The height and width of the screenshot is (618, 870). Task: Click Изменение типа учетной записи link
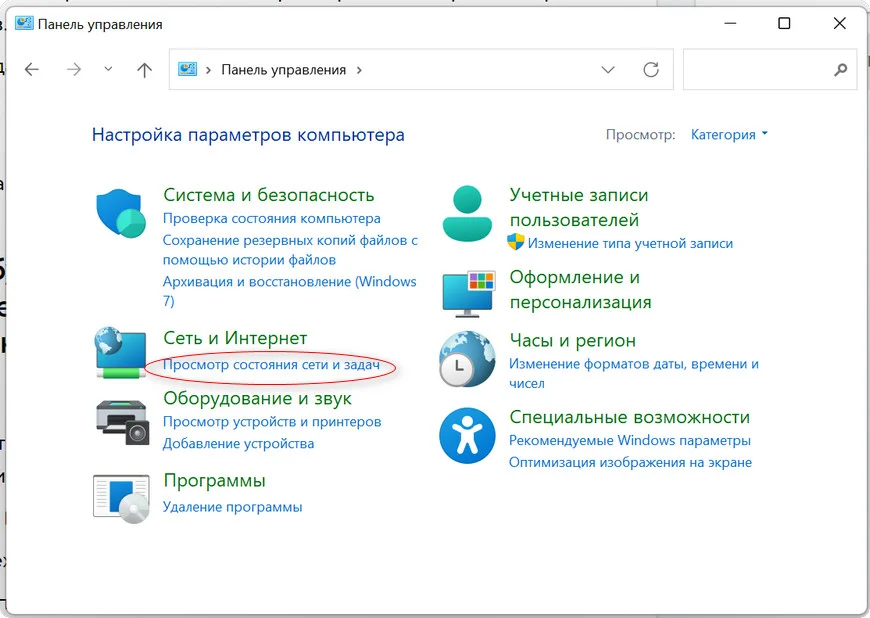coord(630,243)
